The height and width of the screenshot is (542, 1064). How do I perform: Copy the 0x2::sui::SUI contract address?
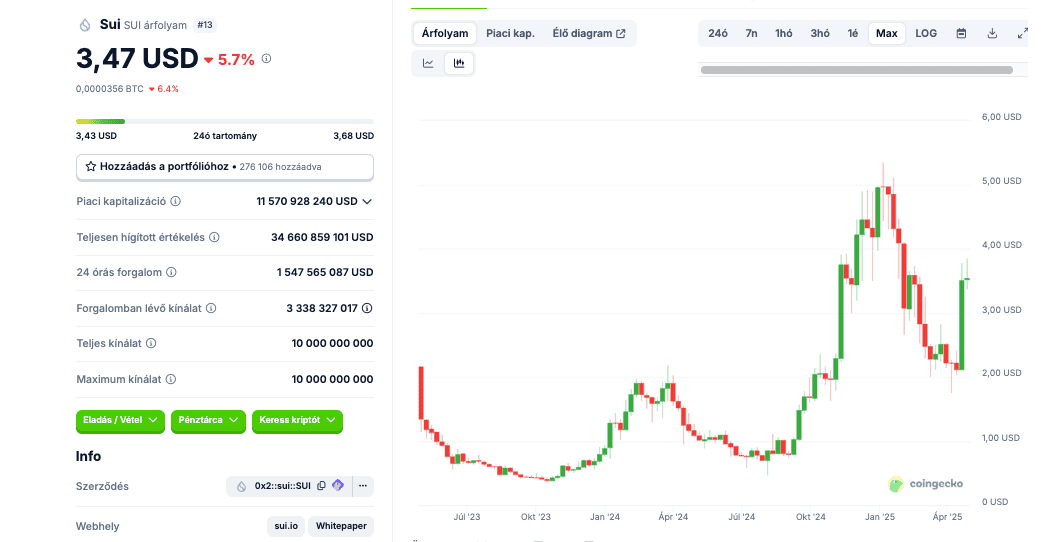[x=322, y=486]
